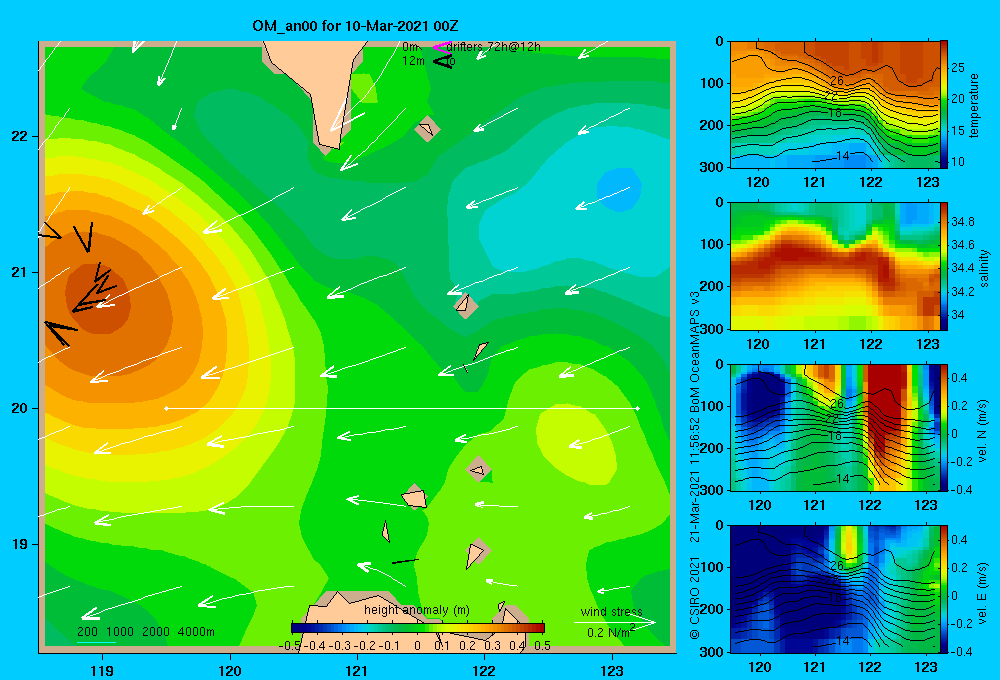The width and height of the screenshot is (1000, 680).
Task: Click the blue low-anomaly patch near 123E
Action: (619, 189)
